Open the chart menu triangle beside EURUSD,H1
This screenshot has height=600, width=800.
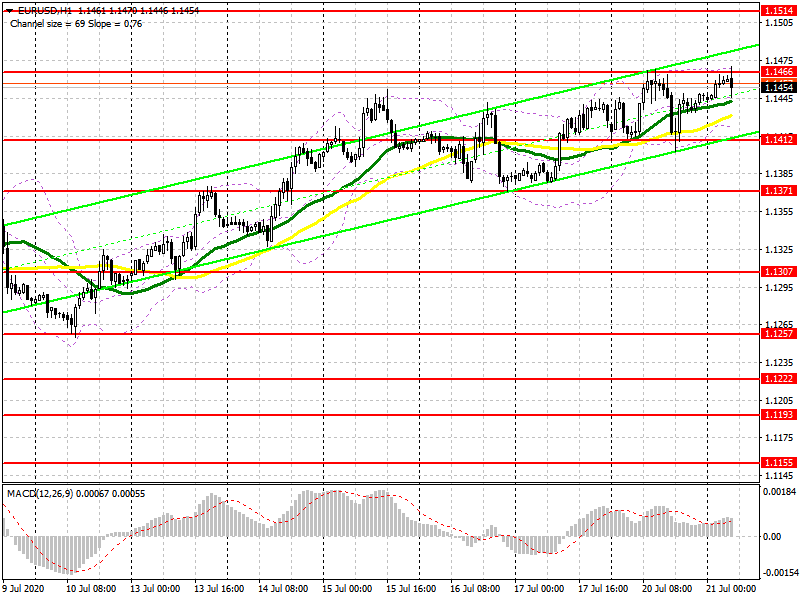coord(9,11)
